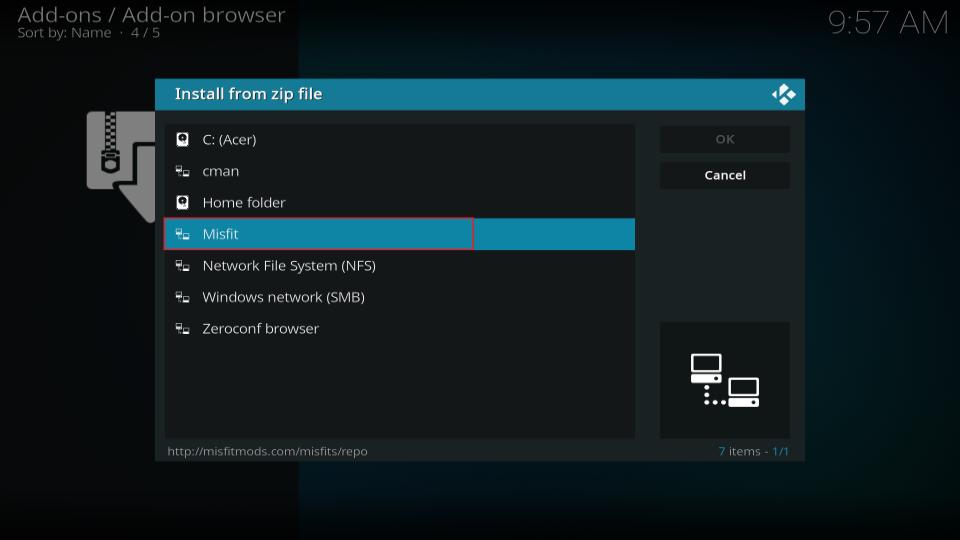
Task: Click the Add-ons / Add-on browser heading
Action: pyautogui.click(x=151, y=15)
